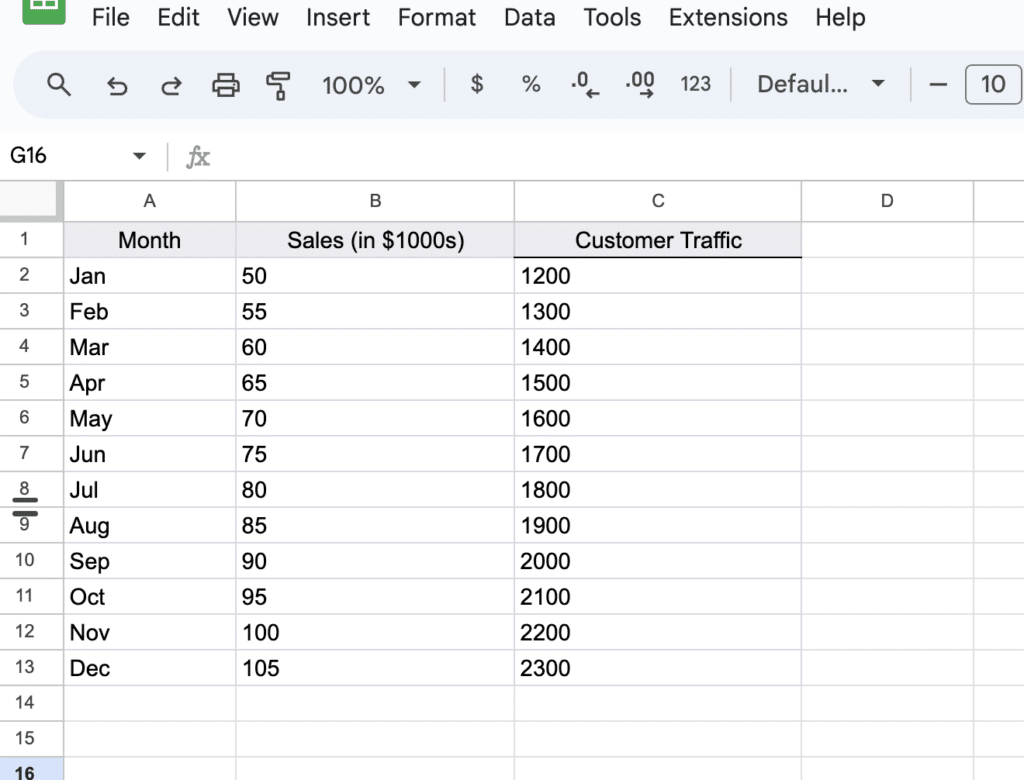Screen dimensions: 1024x780
Task: Select the Apr cell
Action: 150,383
